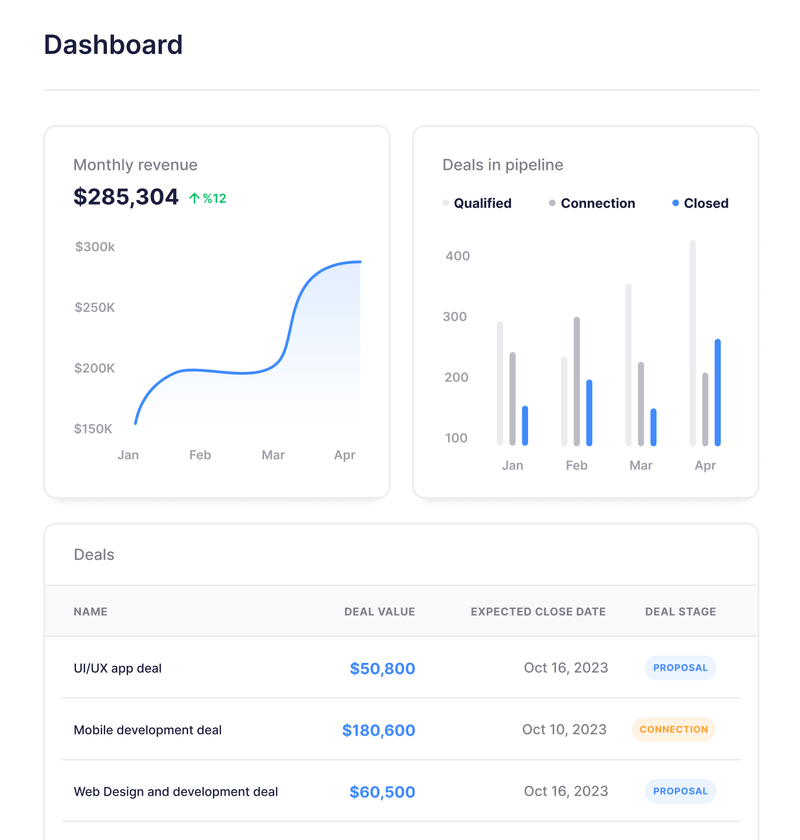Sort by the DEAL VALUE column header
Screen dimensions: 800x840
coord(379,612)
